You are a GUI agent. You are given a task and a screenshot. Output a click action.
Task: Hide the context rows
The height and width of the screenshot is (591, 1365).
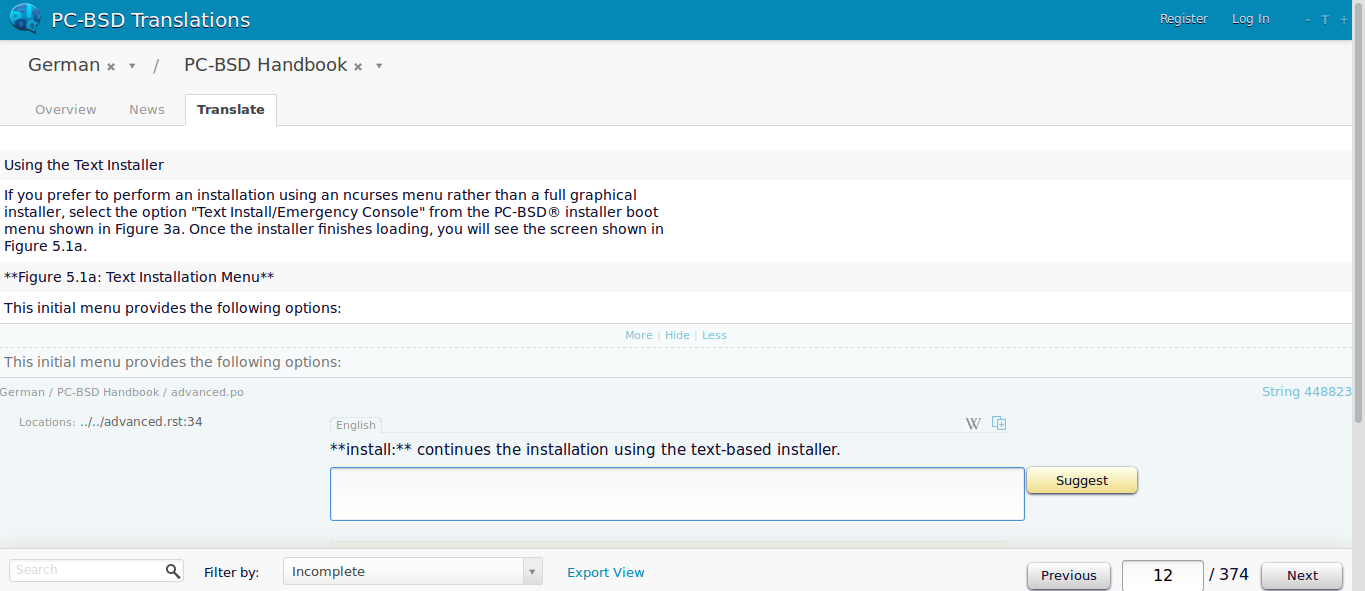coord(678,336)
